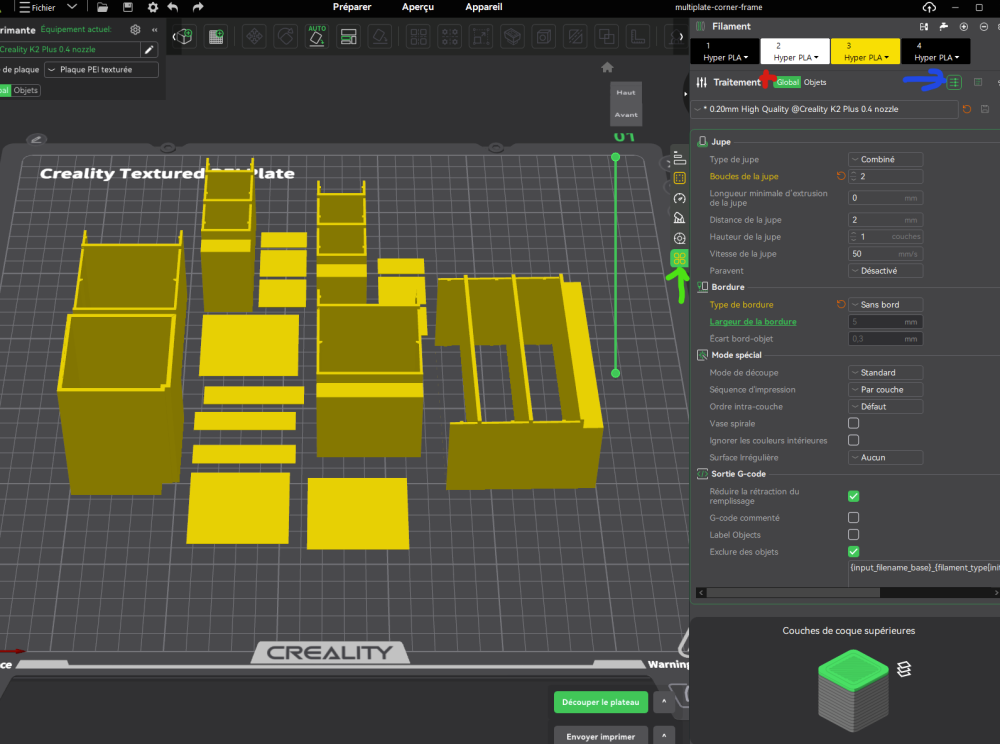
Task: Open the Type de jupe dropdown
Action: click(885, 159)
